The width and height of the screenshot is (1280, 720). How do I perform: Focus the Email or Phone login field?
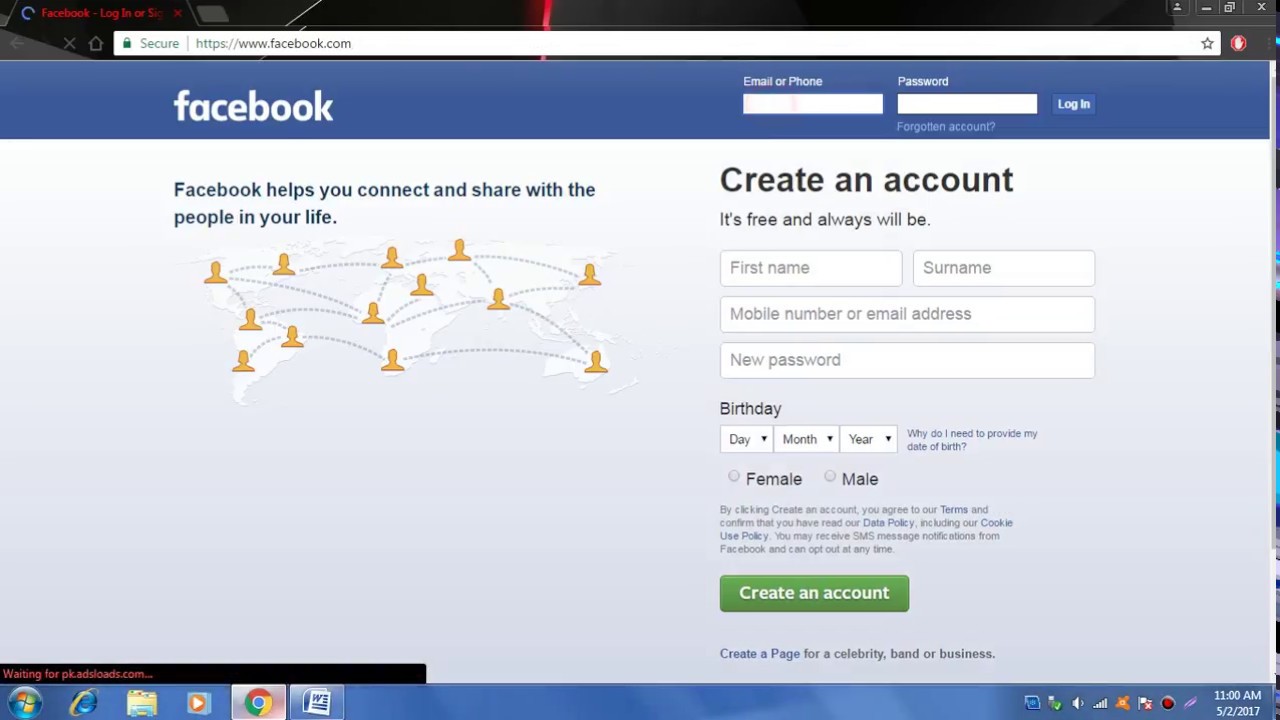coord(813,104)
